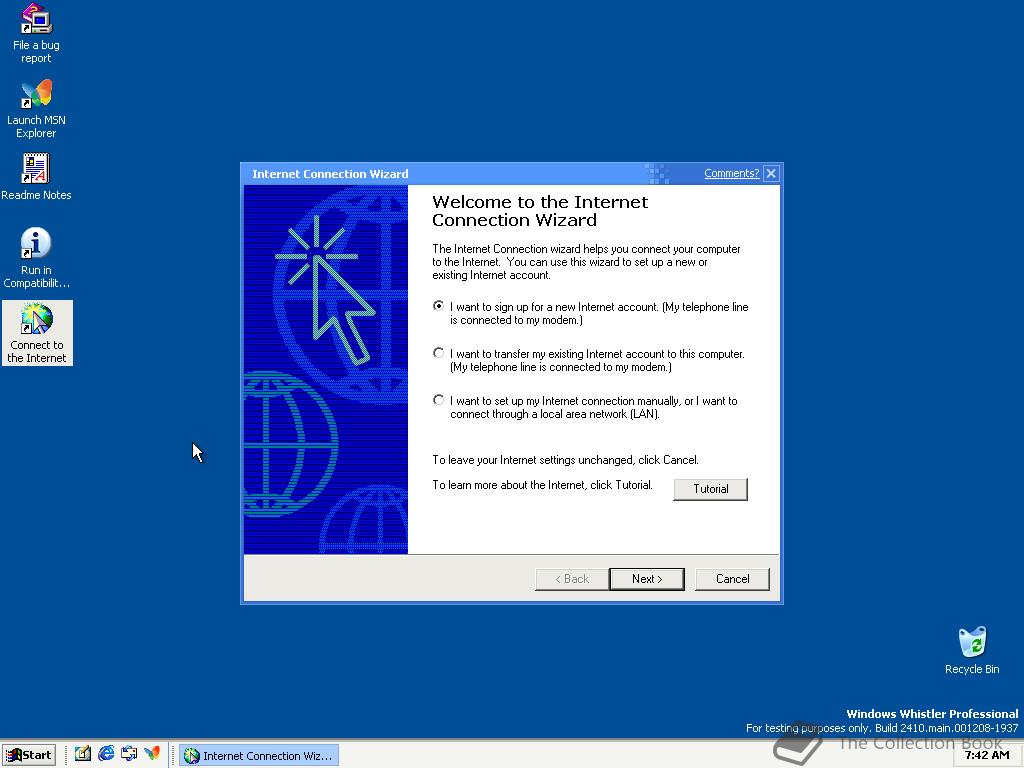Select the Launch MSN Explorer desktop icon
Viewport: 1024px width, 768px height.
click(37, 108)
